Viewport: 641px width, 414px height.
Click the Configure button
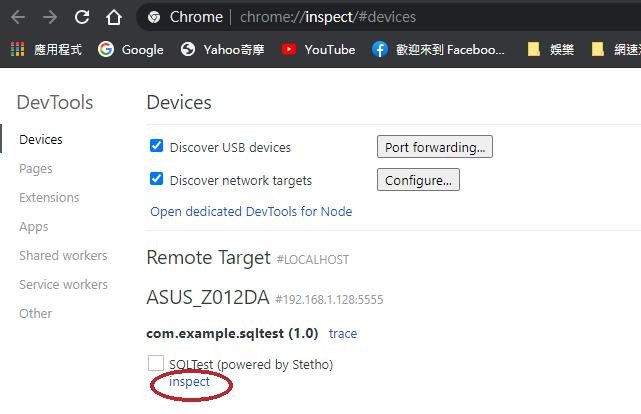point(418,180)
